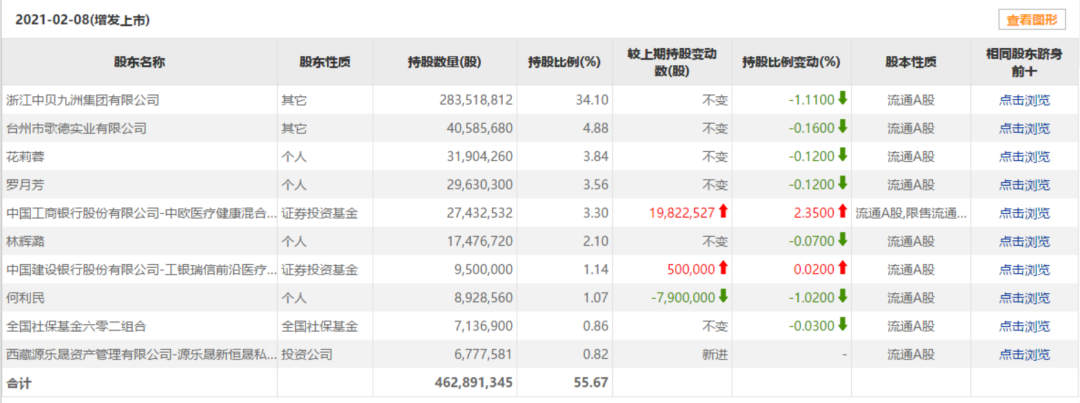Select shareholder 西藏源乐晟资产管理有限公司
This screenshot has height=403, width=1080.
[x=141, y=354]
